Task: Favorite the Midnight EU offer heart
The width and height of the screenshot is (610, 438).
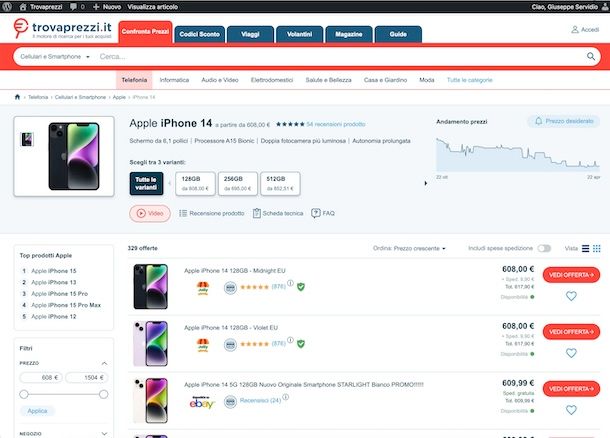Action: (x=571, y=296)
